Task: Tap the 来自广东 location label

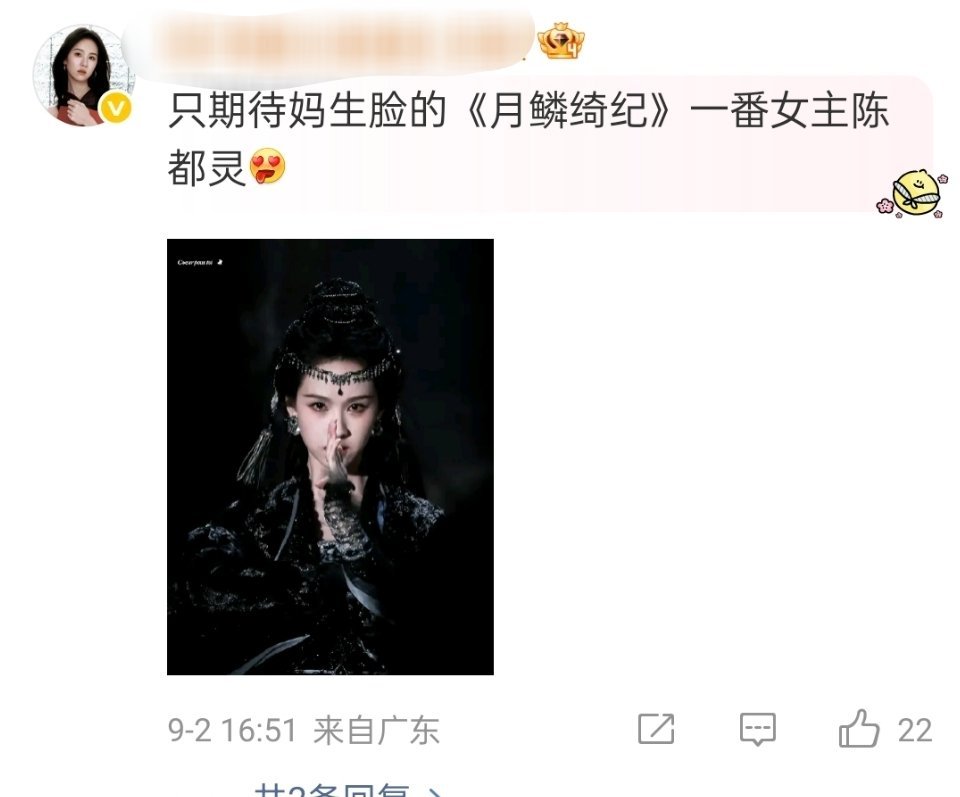Action: pos(377,730)
